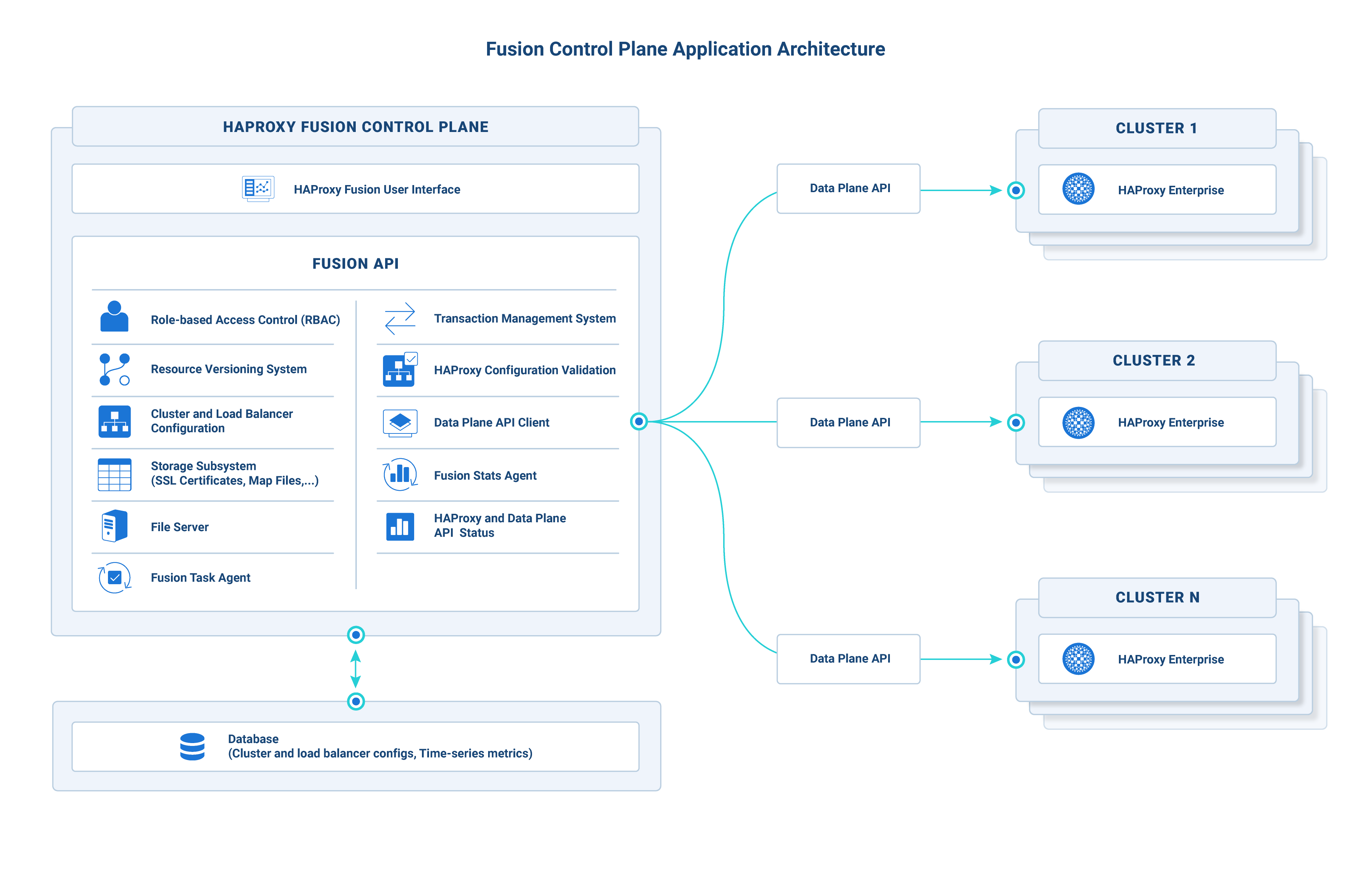This screenshot has height=874, width=1372.
Task: Click the HAProxy Enterprise logo in Cluster N
Action: pos(1078,659)
